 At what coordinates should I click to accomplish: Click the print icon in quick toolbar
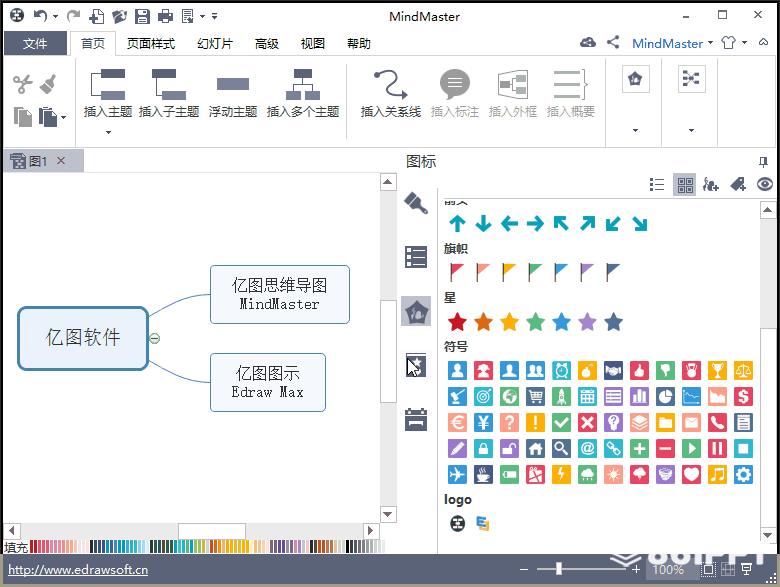(x=165, y=16)
